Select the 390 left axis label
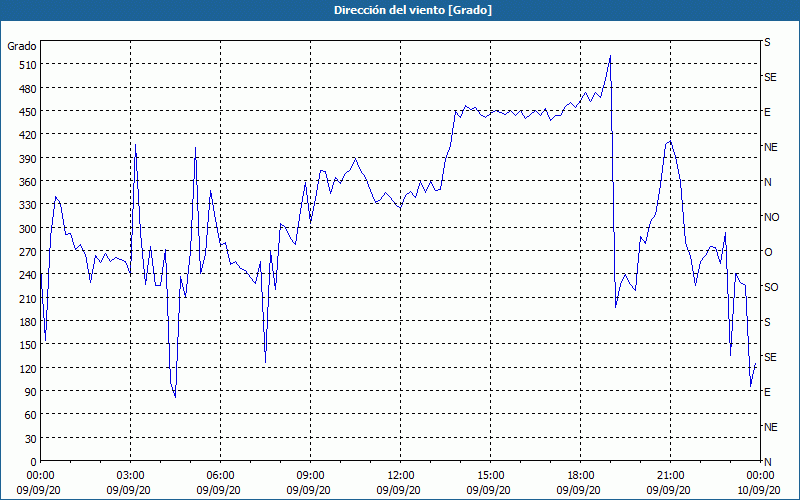Viewport: 800px width, 500px height. pos(28,159)
